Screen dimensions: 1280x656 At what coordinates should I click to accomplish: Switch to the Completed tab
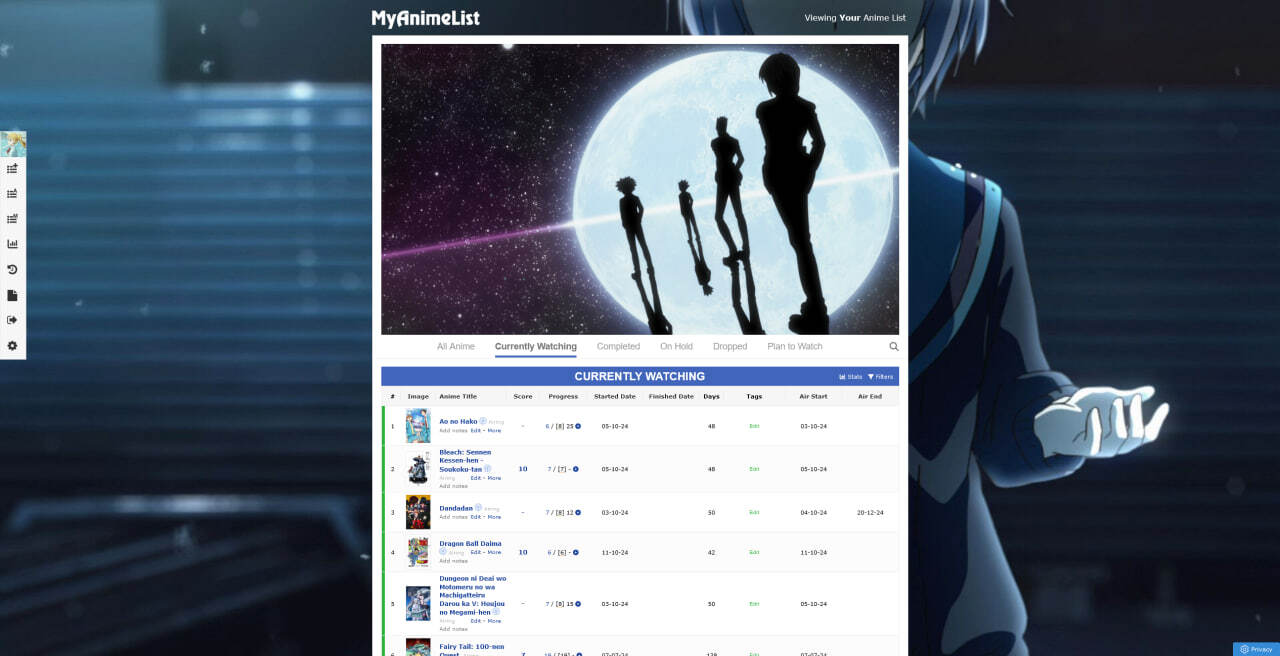tap(618, 347)
